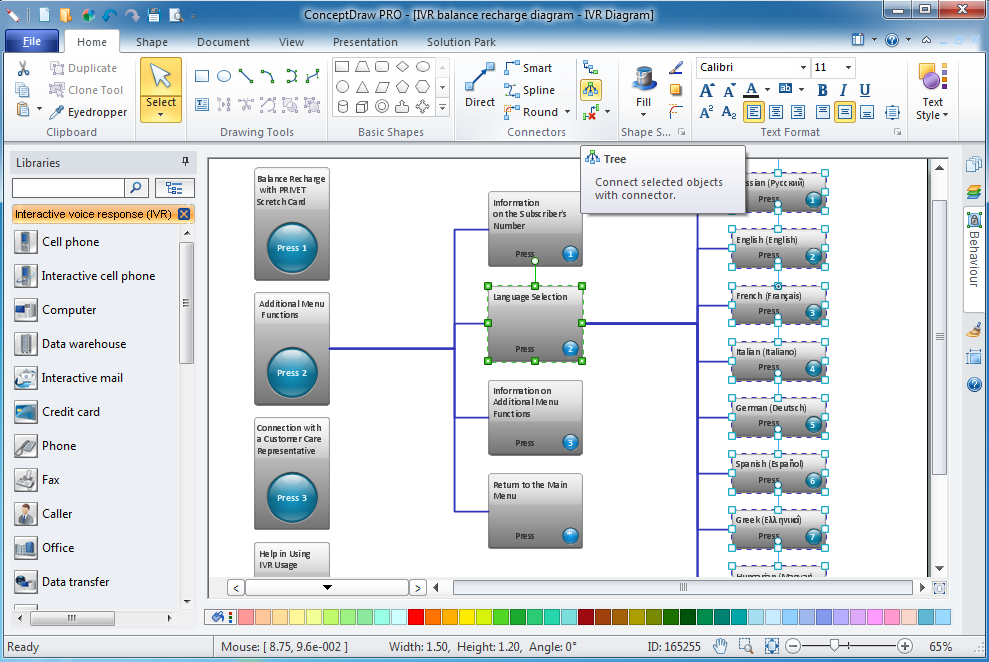Apply superscript formatting
Viewport: 989px width, 662px height.
(706, 112)
